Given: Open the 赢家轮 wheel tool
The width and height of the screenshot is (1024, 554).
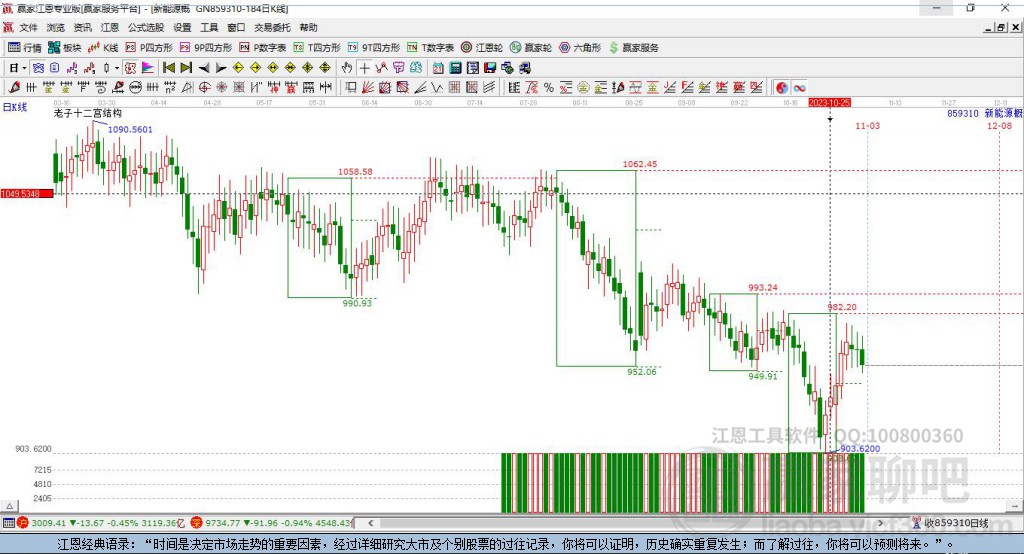Looking at the screenshot, I should [x=531, y=48].
